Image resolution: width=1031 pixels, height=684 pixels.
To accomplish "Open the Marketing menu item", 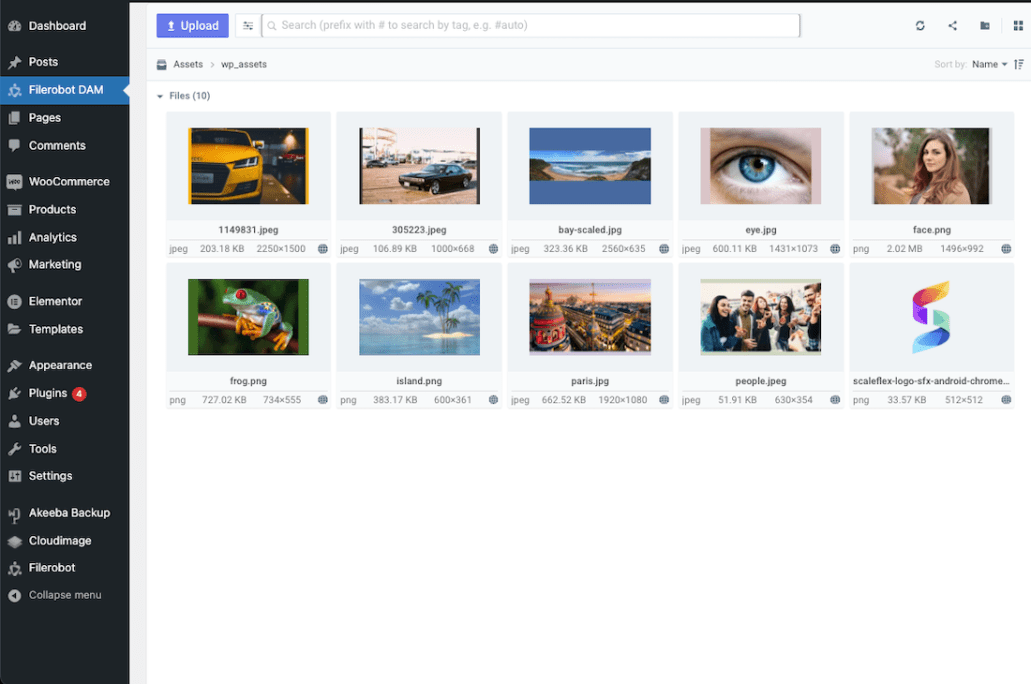I will click(x=64, y=264).
